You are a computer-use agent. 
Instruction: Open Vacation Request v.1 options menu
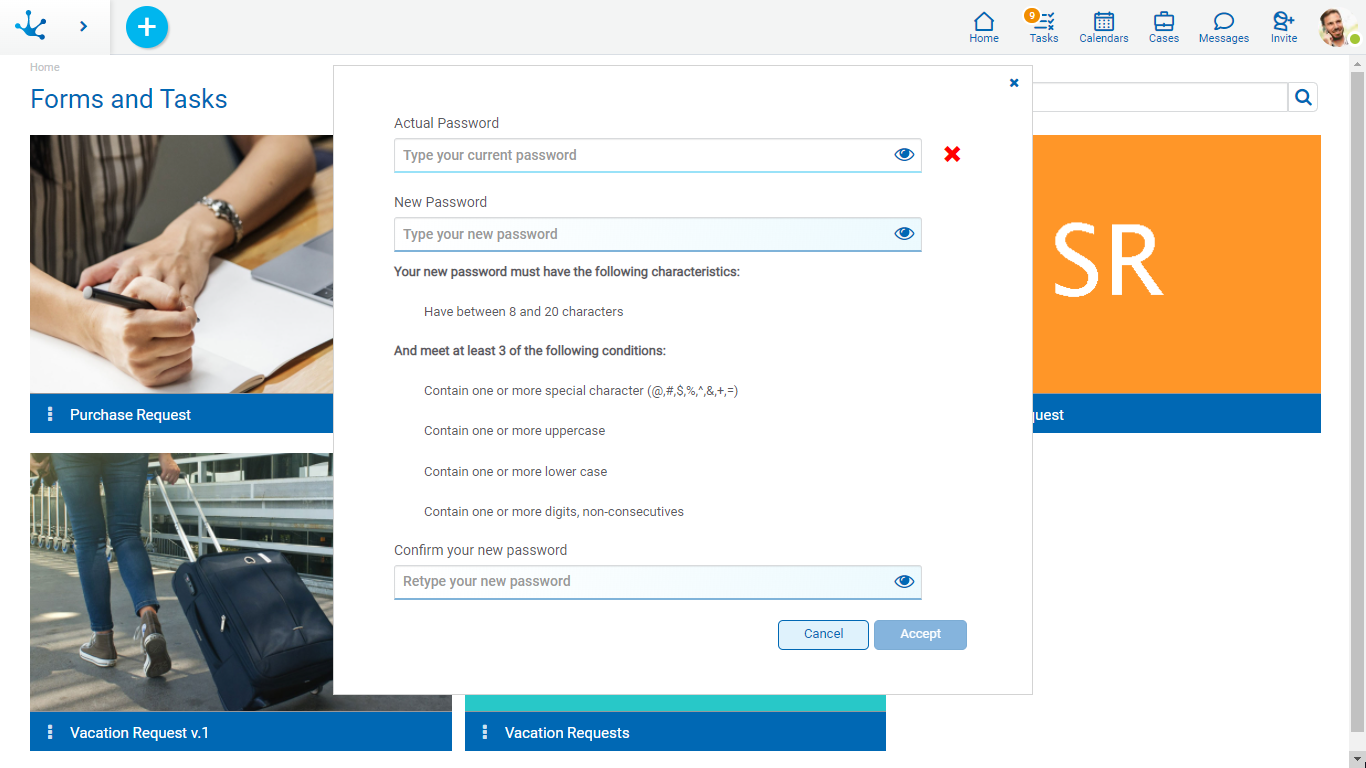[x=50, y=732]
